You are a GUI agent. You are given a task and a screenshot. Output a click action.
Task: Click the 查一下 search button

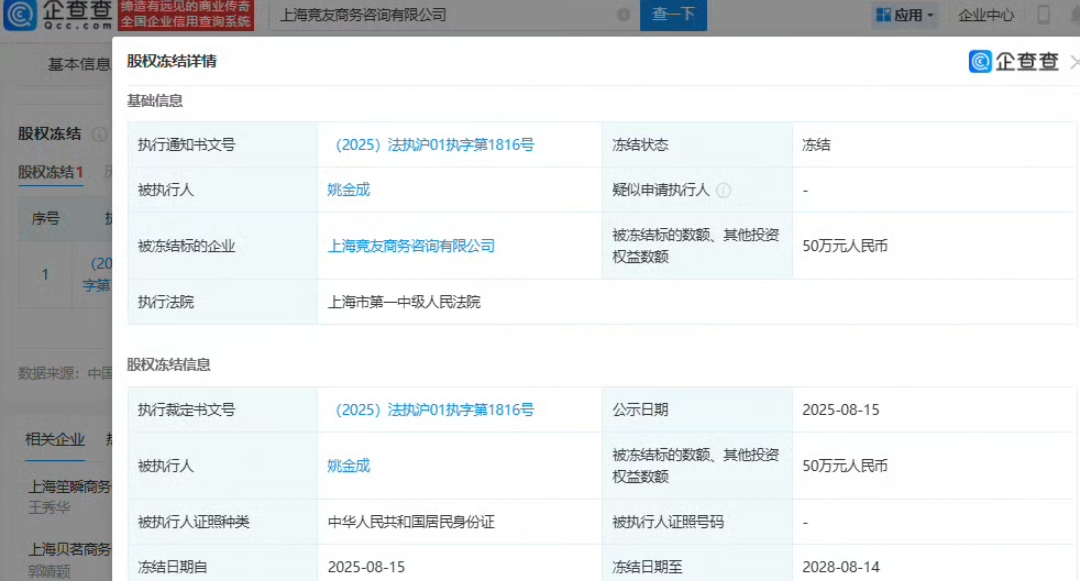(673, 14)
